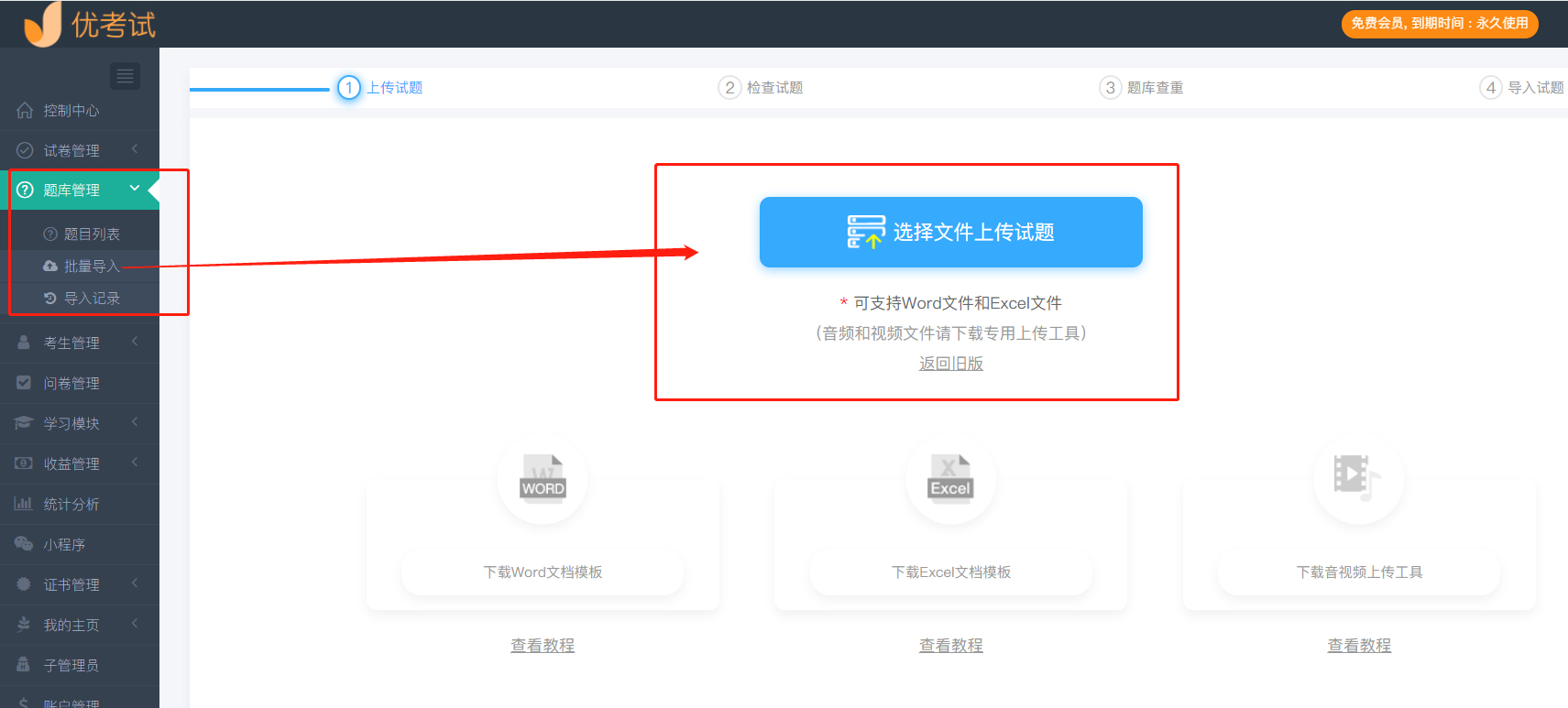1568x708 pixels.
Task: Click the 小程序 WeChat icon
Action: click(24, 543)
